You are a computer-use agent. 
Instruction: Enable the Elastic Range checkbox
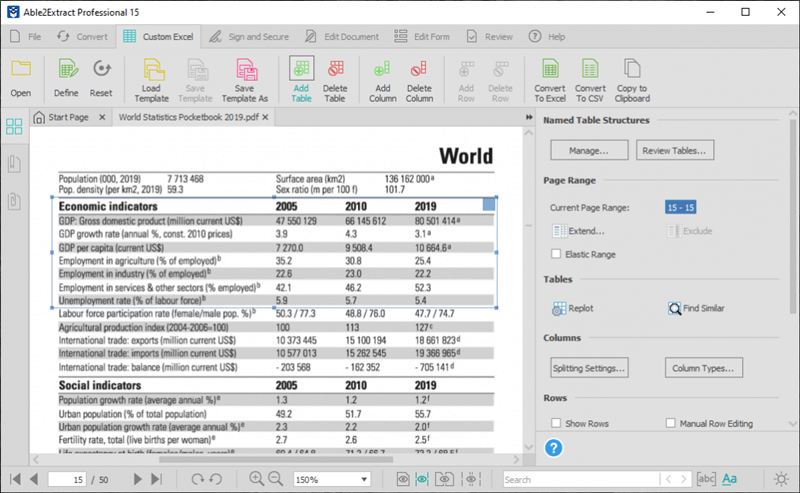[557, 254]
